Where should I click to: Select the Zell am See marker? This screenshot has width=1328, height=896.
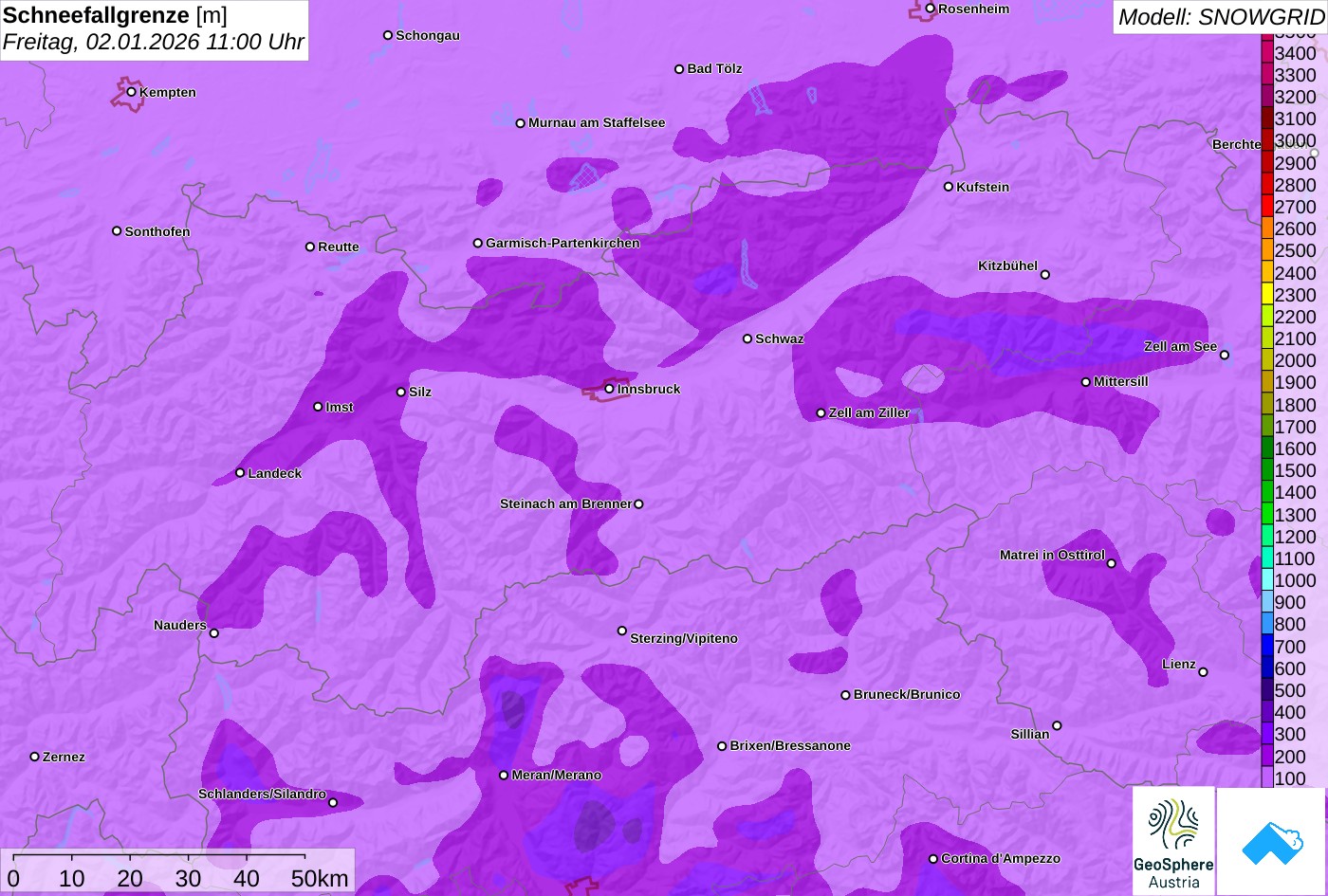pos(1225,356)
